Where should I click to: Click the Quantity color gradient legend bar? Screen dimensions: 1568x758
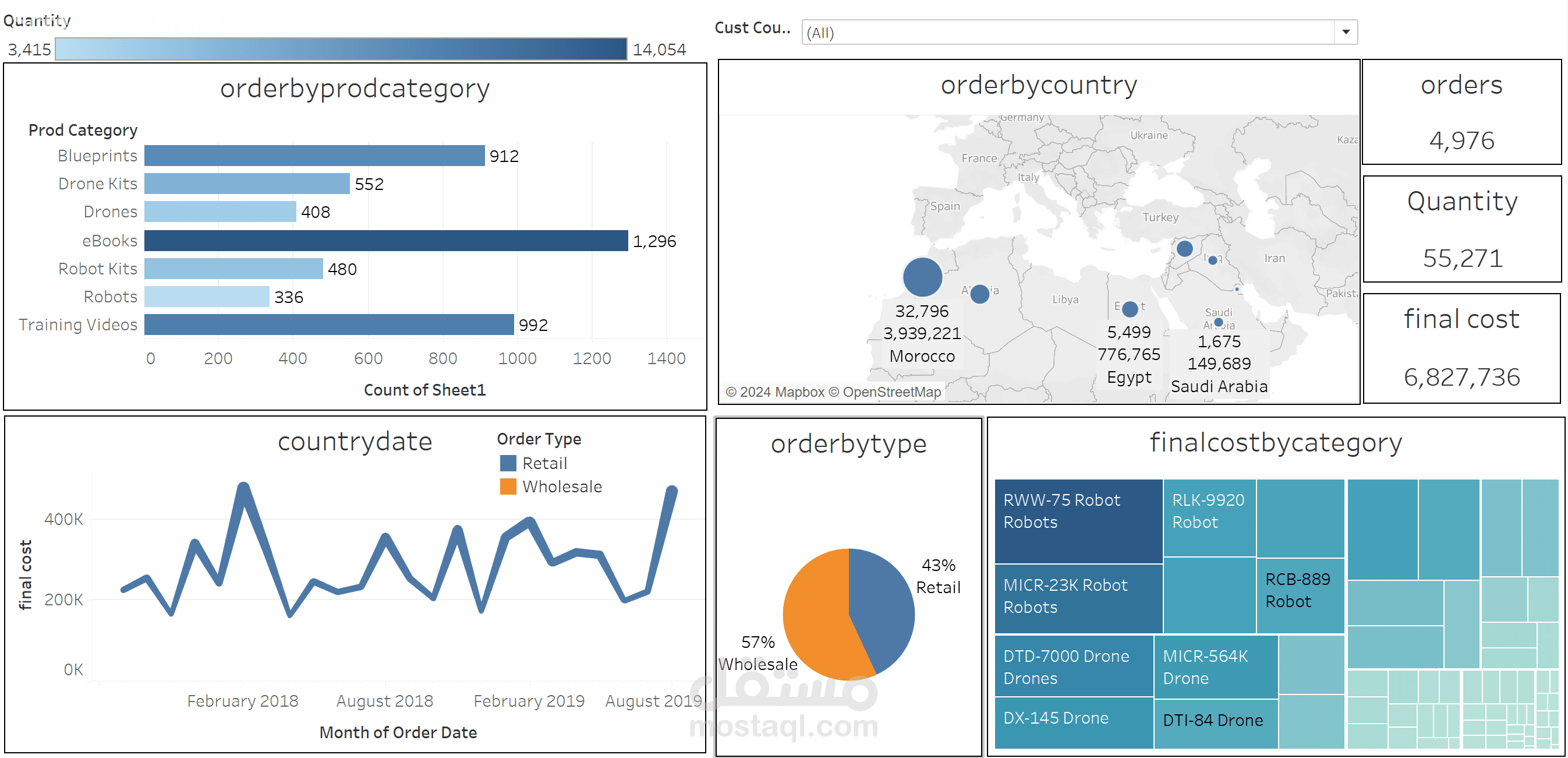(x=341, y=49)
